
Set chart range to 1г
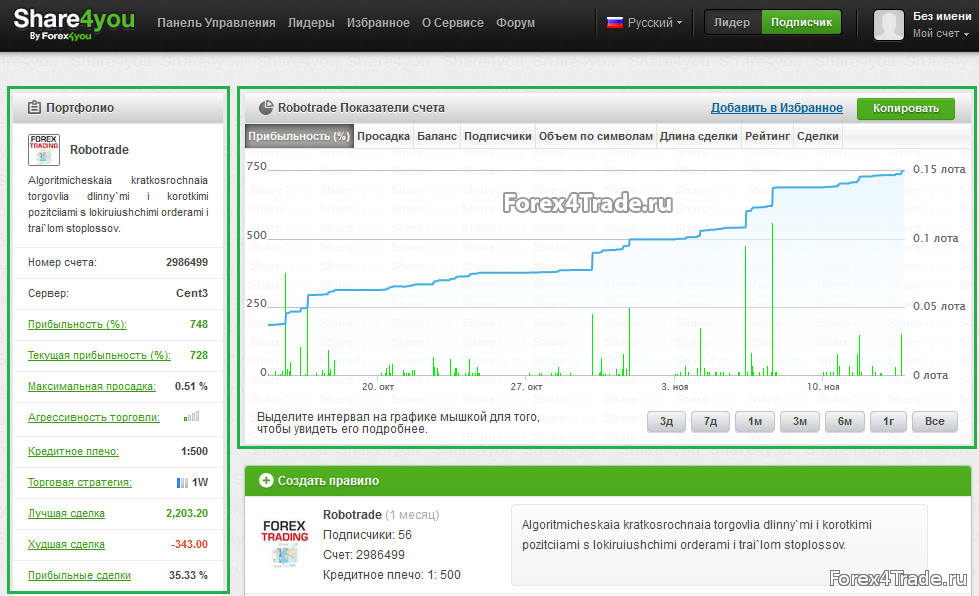coord(888,422)
